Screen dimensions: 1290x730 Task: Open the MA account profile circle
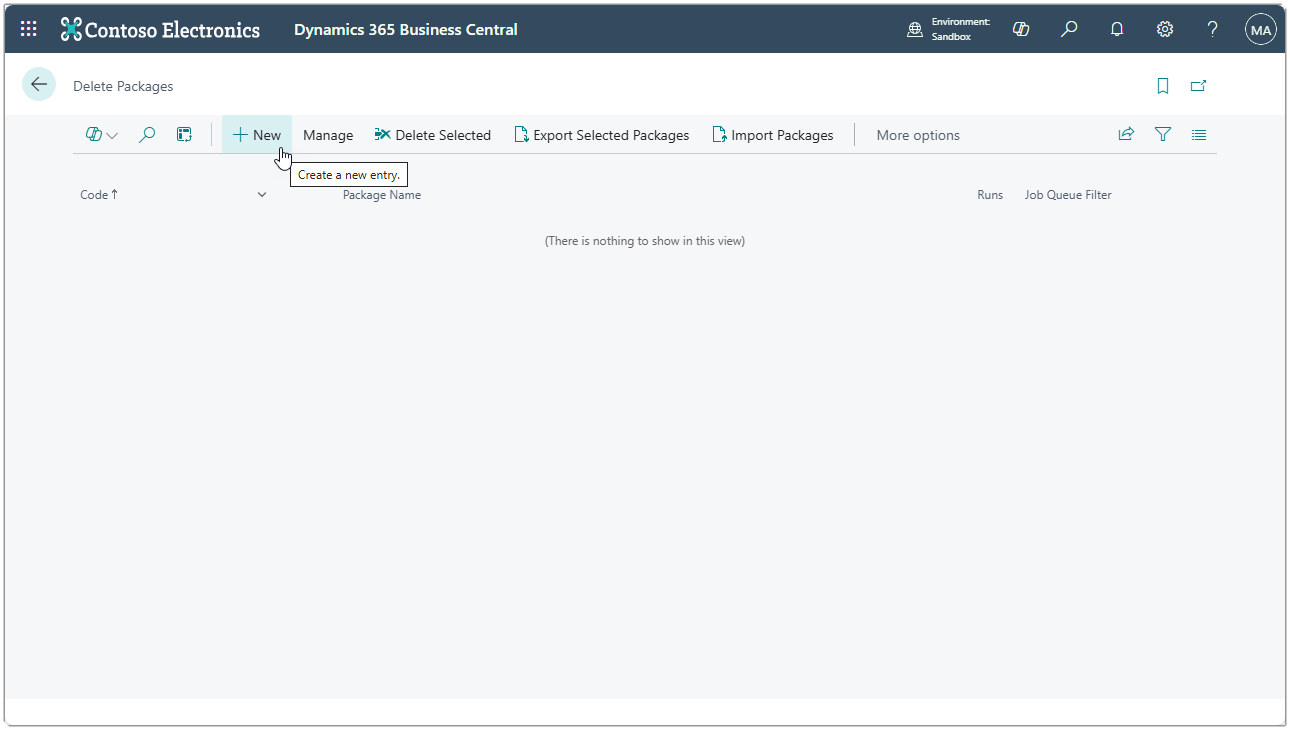point(1260,28)
